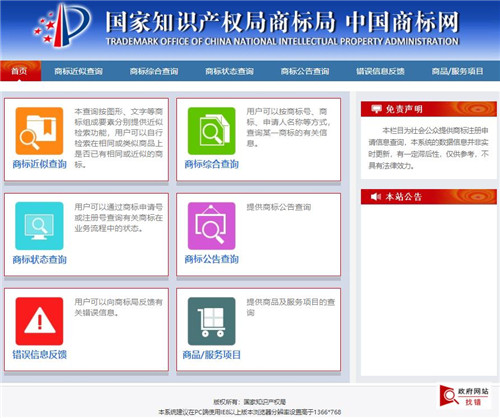
Task: Click the Trademark Office logo in header
Action: [x=62, y=25]
